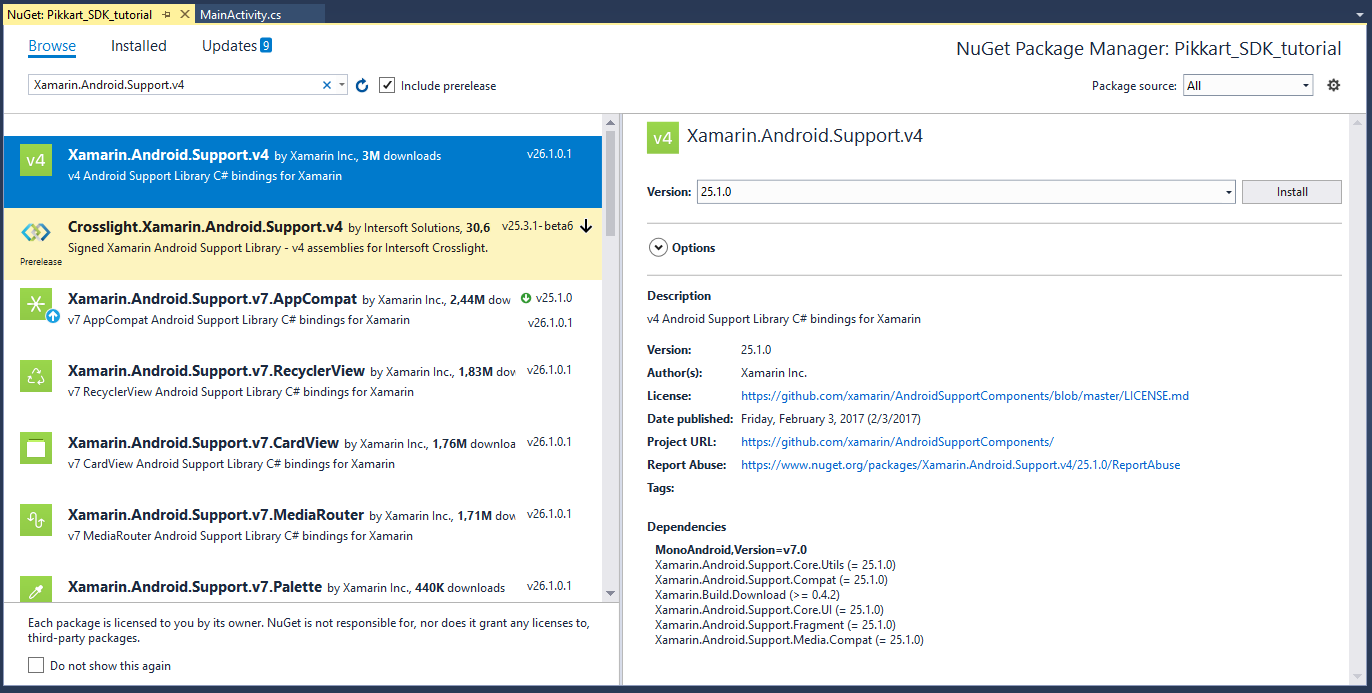Expand the Options section
Viewport: 1372px width, 693px height.
(x=658, y=248)
